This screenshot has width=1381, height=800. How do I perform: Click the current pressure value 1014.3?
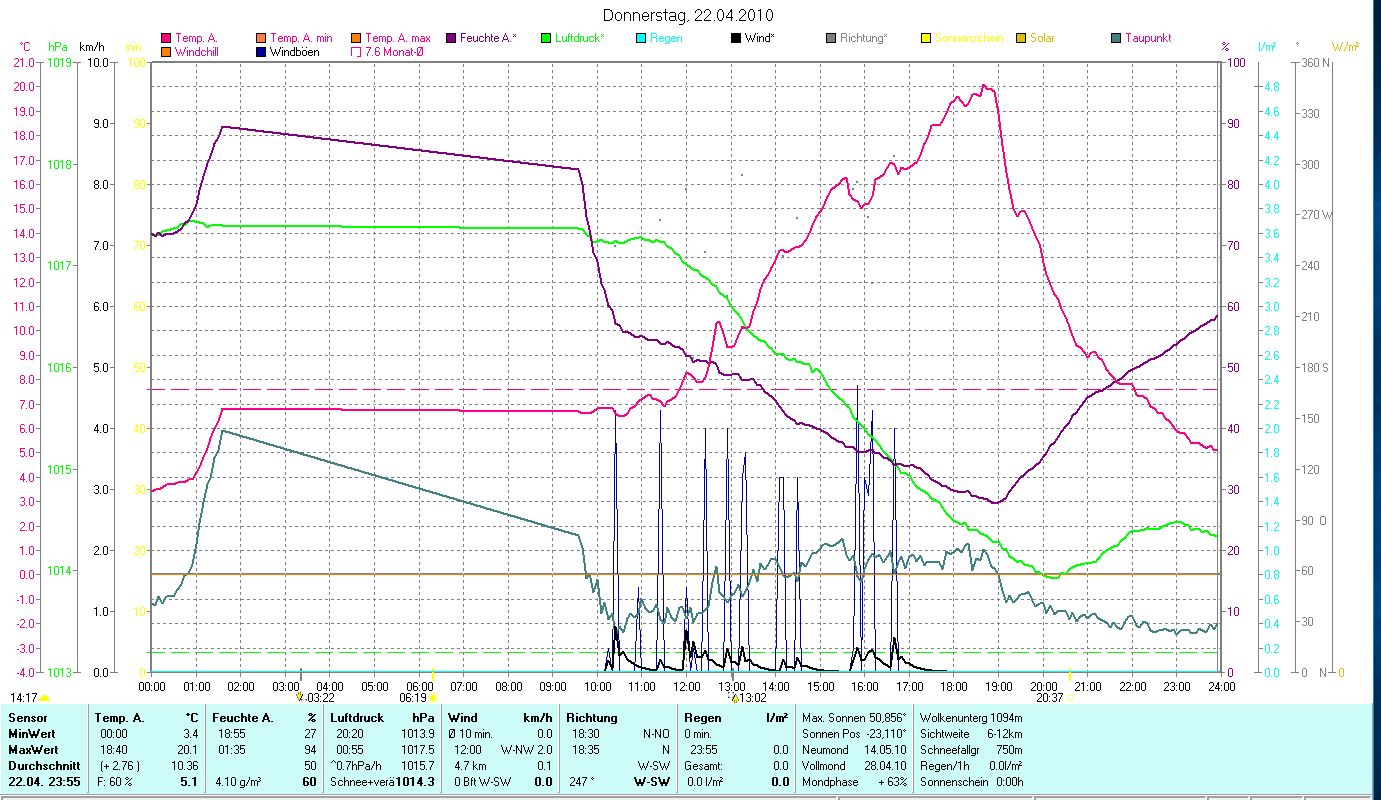coord(416,782)
